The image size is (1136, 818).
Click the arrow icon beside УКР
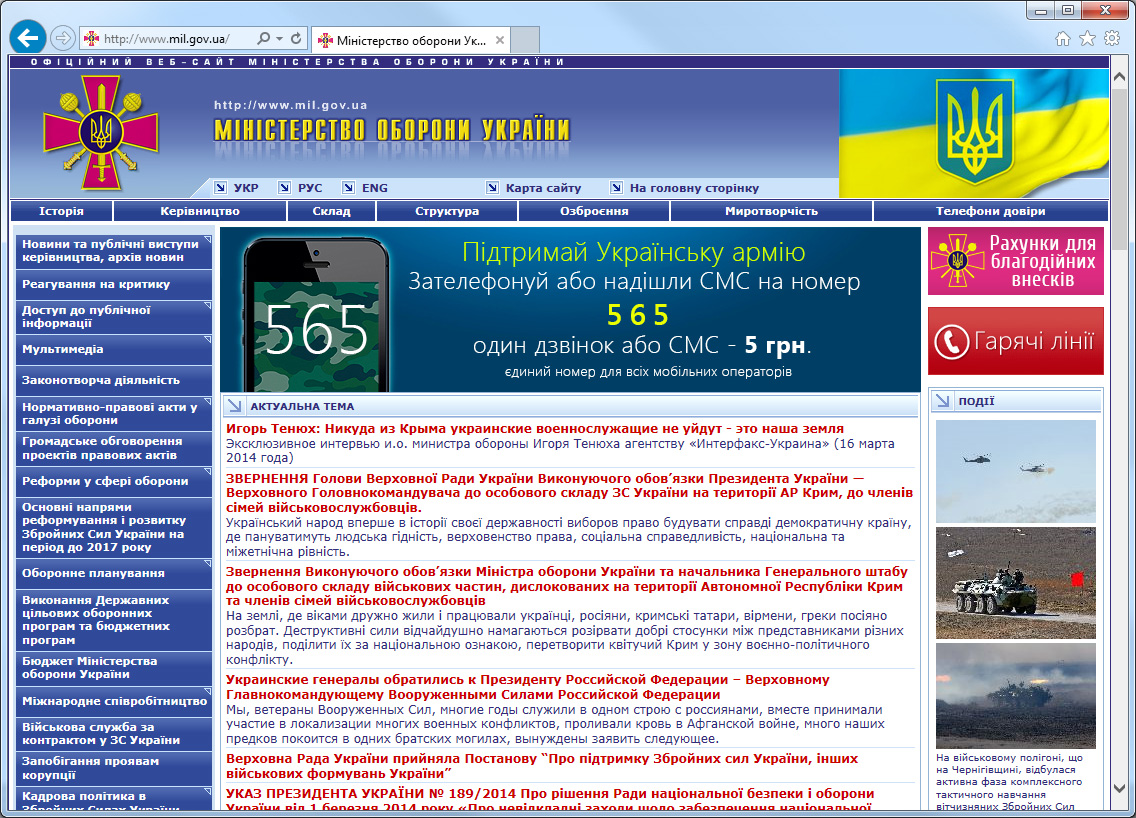click(220, 188)
